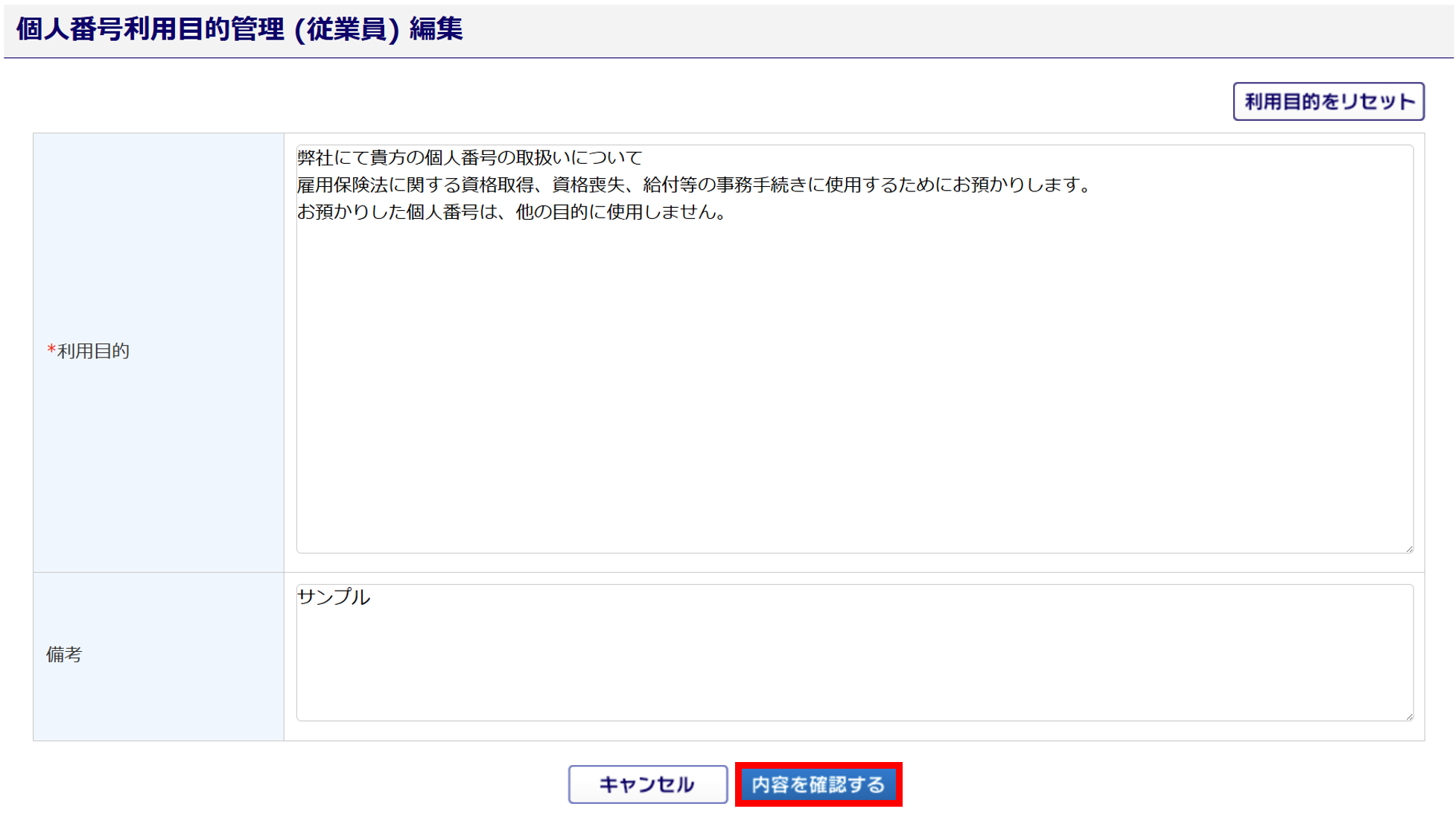Image resolution: width=1456 pixels, height=838 pixels.
Task: Click the word 資格喪失 in the text
Action: point(588,185)
